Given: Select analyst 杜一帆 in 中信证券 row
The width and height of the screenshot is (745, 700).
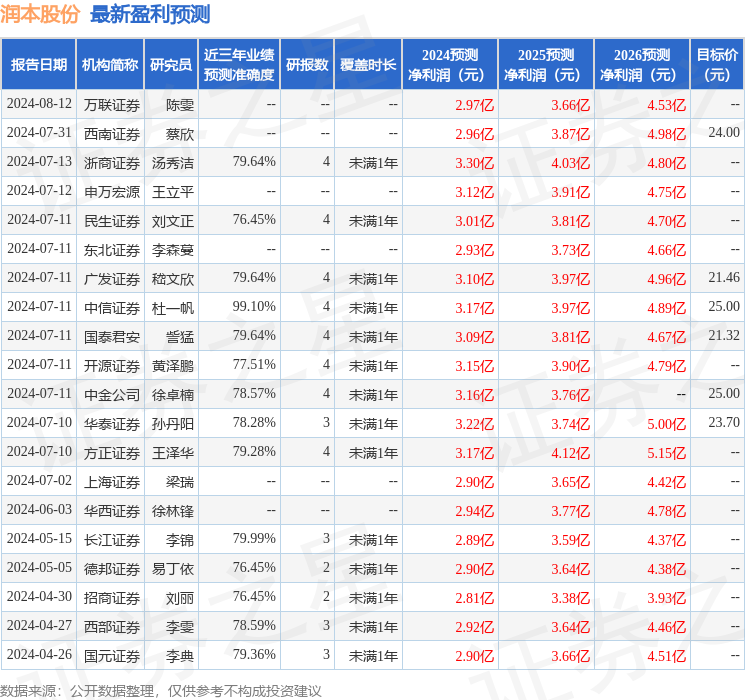Looking at the screenshot, I should (173, 308).
